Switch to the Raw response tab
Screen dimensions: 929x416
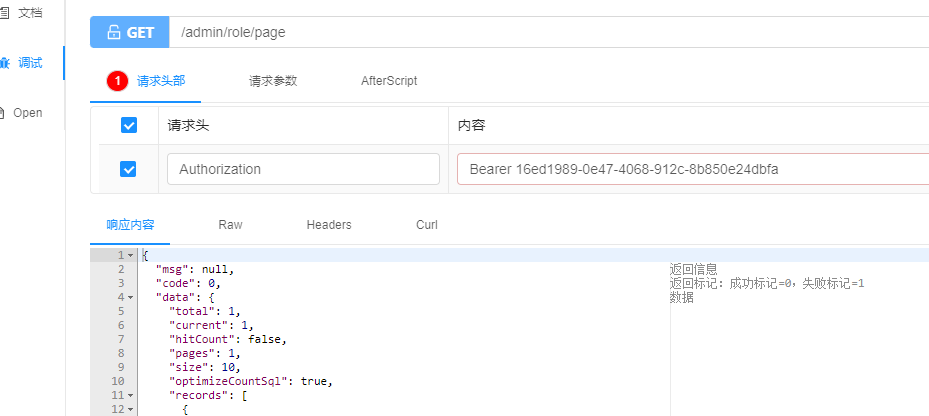pos(230,225)
